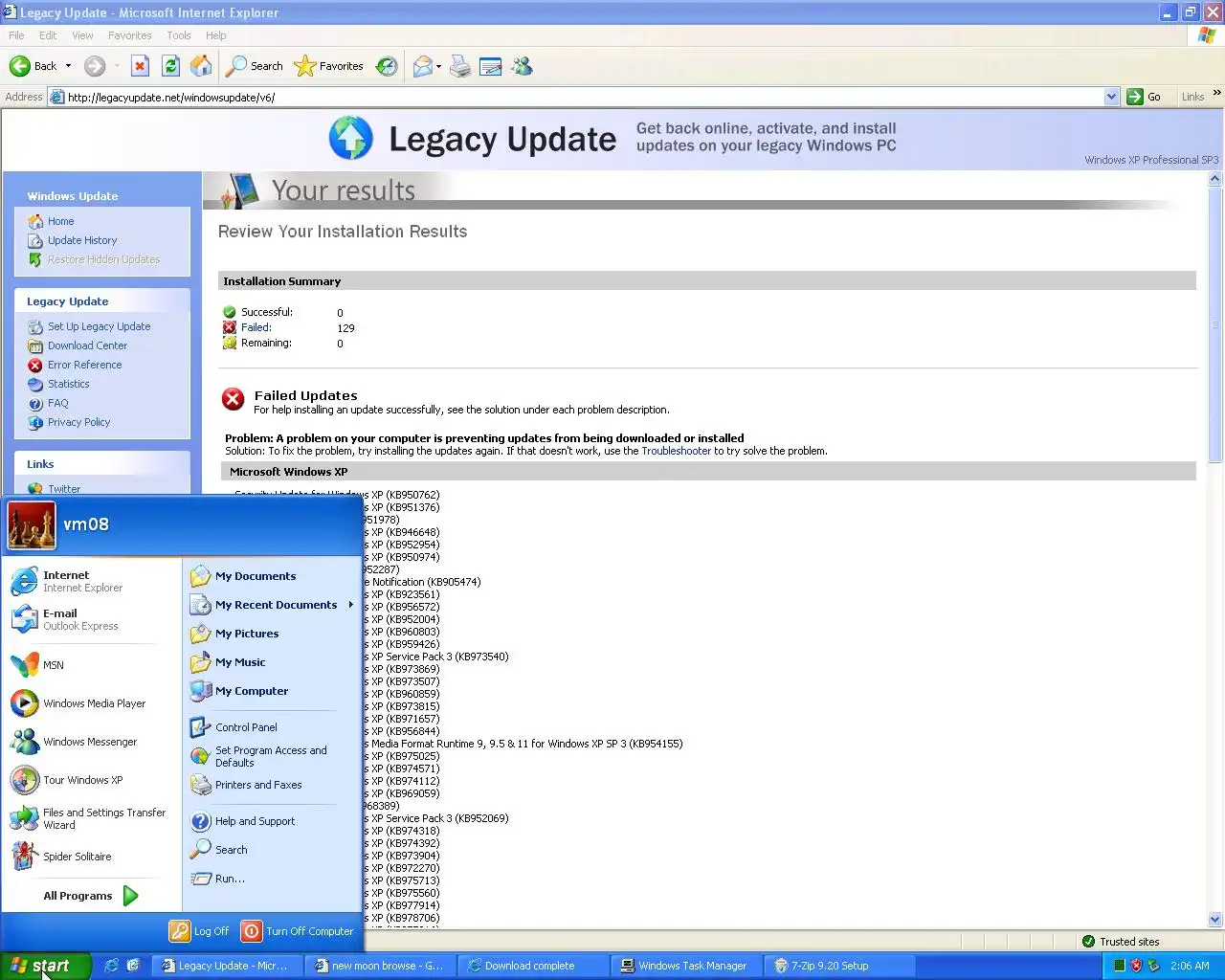Viewport: 1225px width, 980px height.
Task: Click Turn Off Computer button
Action: pyautogui.click(x=298, y=931)
